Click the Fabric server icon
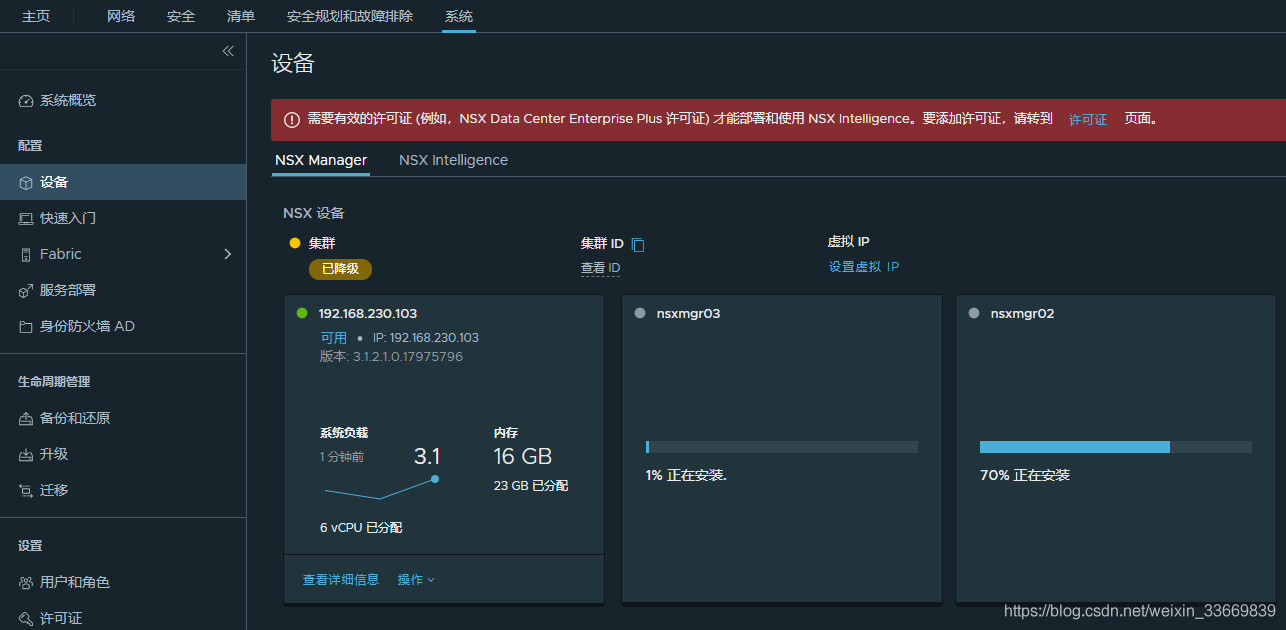 [x=26, y=255]
